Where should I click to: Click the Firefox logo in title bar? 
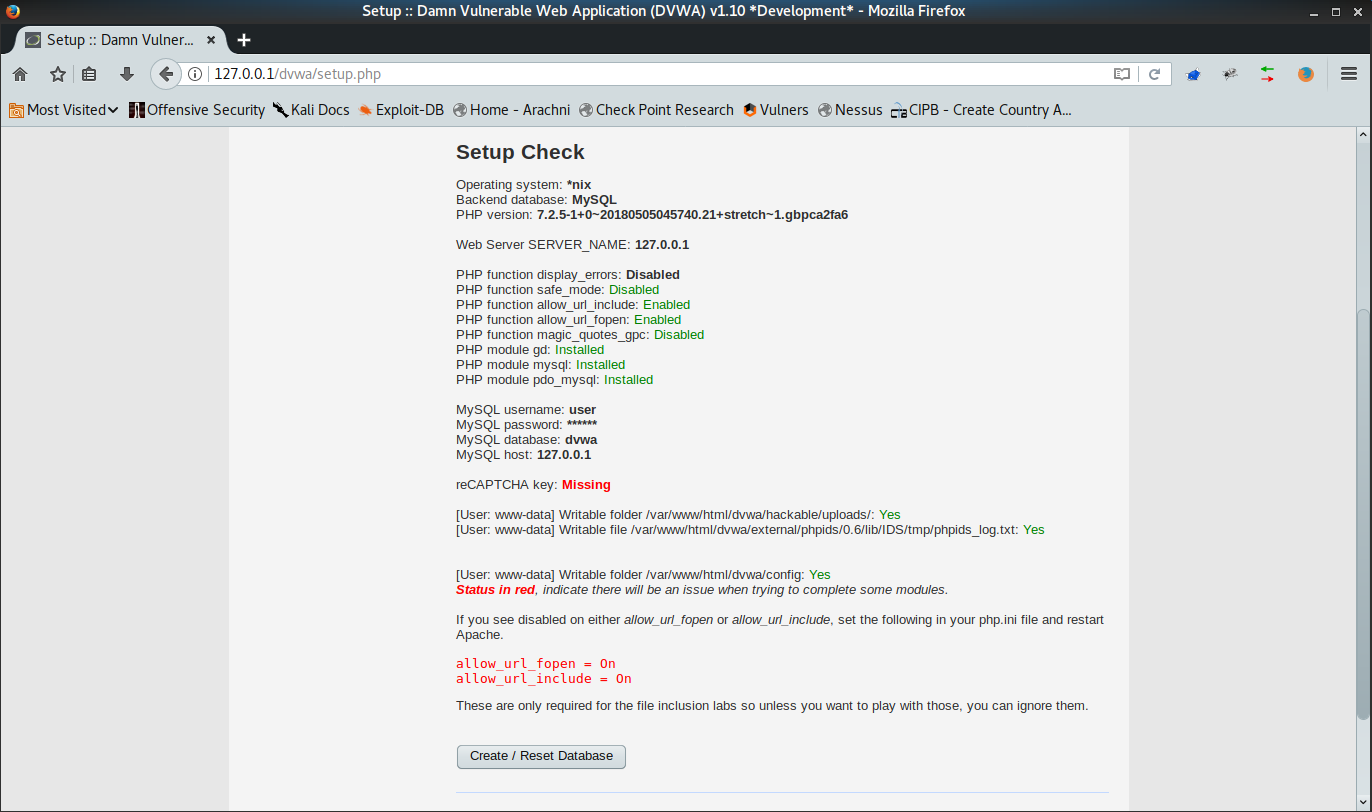(x=13, y=11)
